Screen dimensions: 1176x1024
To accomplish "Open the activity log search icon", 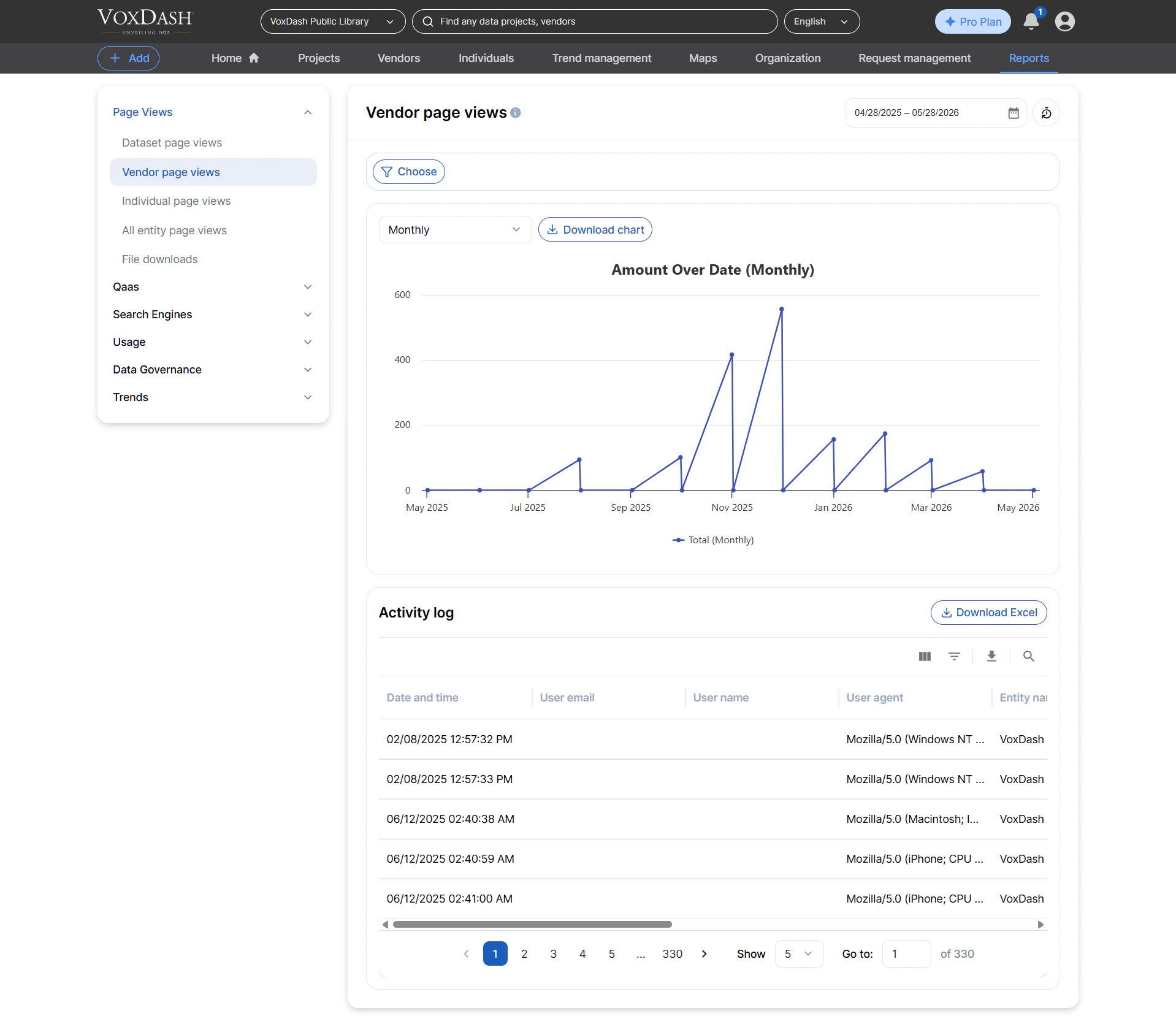I will coord(1029,656).
